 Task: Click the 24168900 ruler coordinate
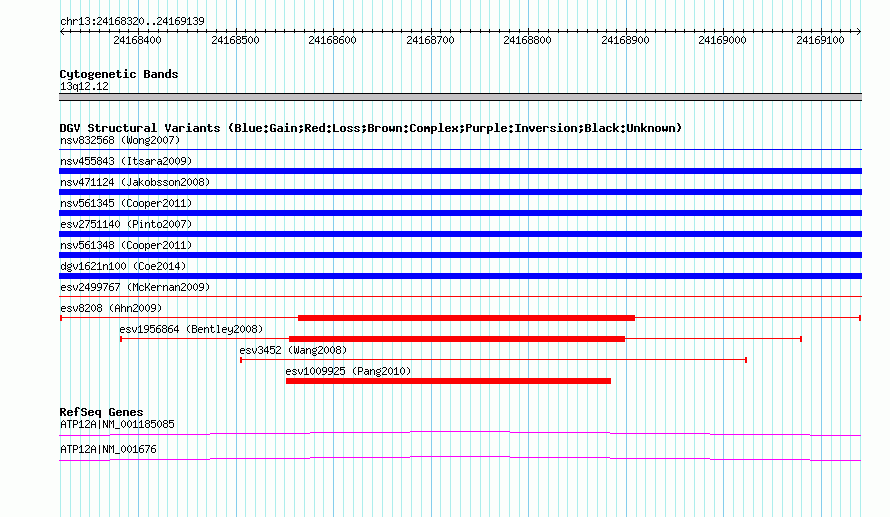(x=625, y=40)
